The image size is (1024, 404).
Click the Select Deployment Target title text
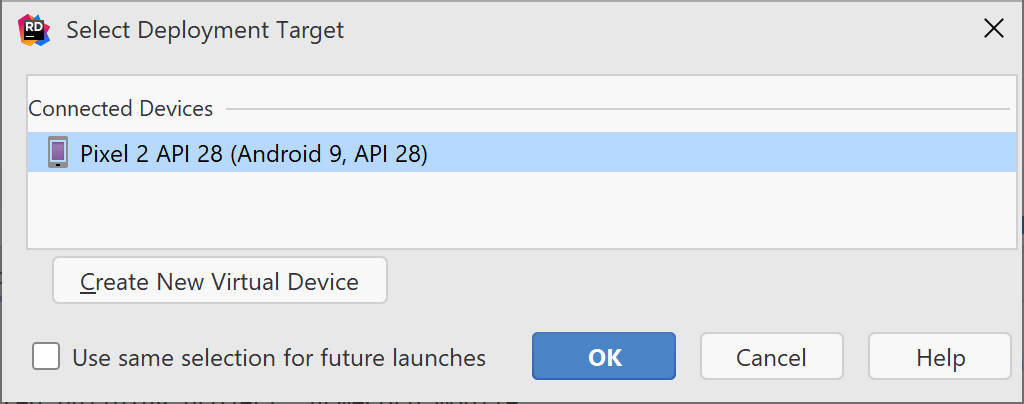(x=205, y=30)
